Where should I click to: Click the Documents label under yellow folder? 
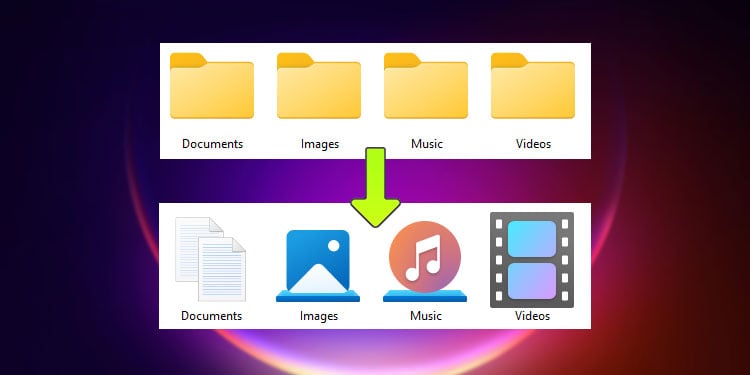[212, 144]
